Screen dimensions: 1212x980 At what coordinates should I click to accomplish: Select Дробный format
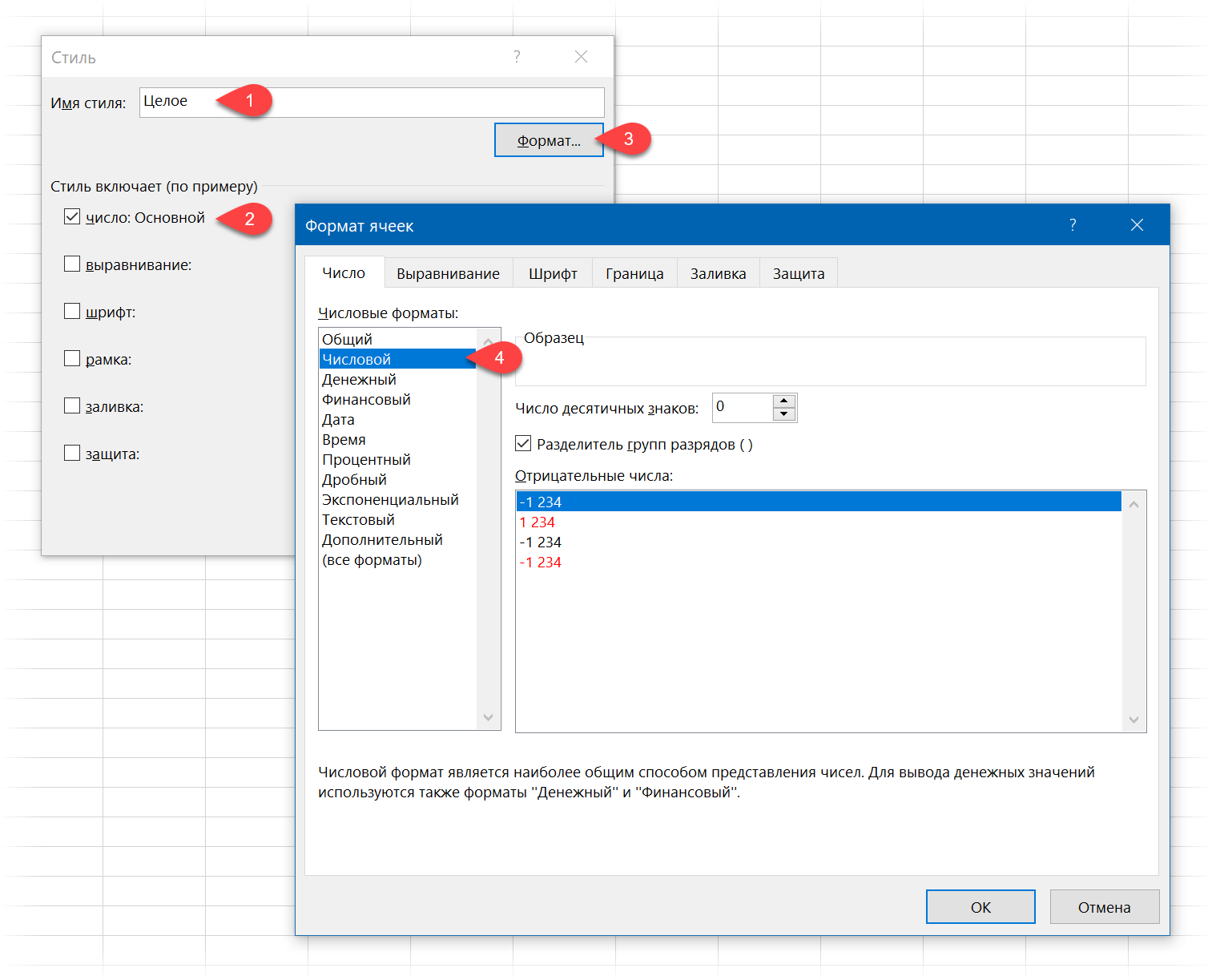[398, 479]
